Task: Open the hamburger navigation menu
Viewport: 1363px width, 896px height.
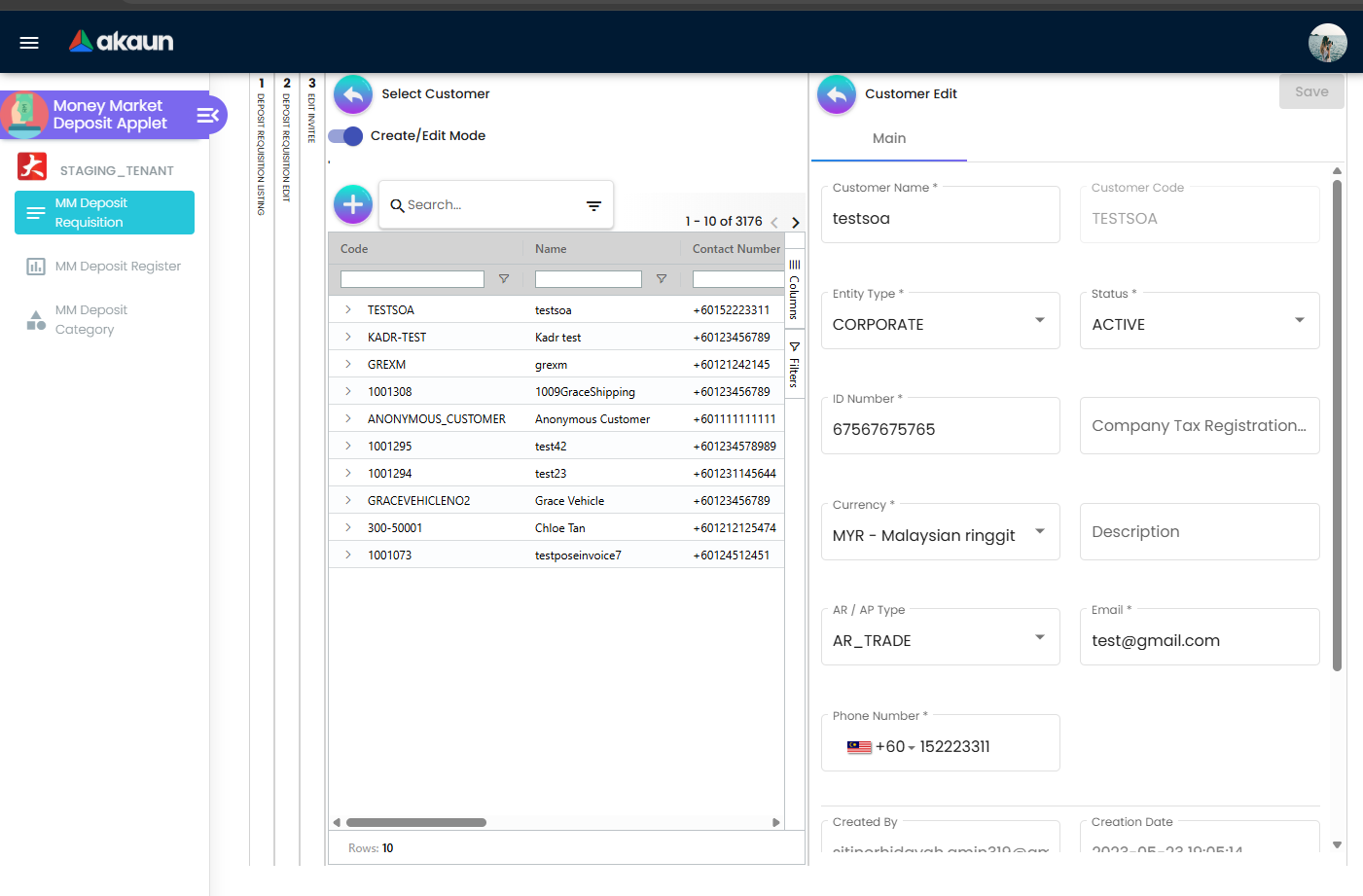Action: pyautogui.click(x=28, y=42)
